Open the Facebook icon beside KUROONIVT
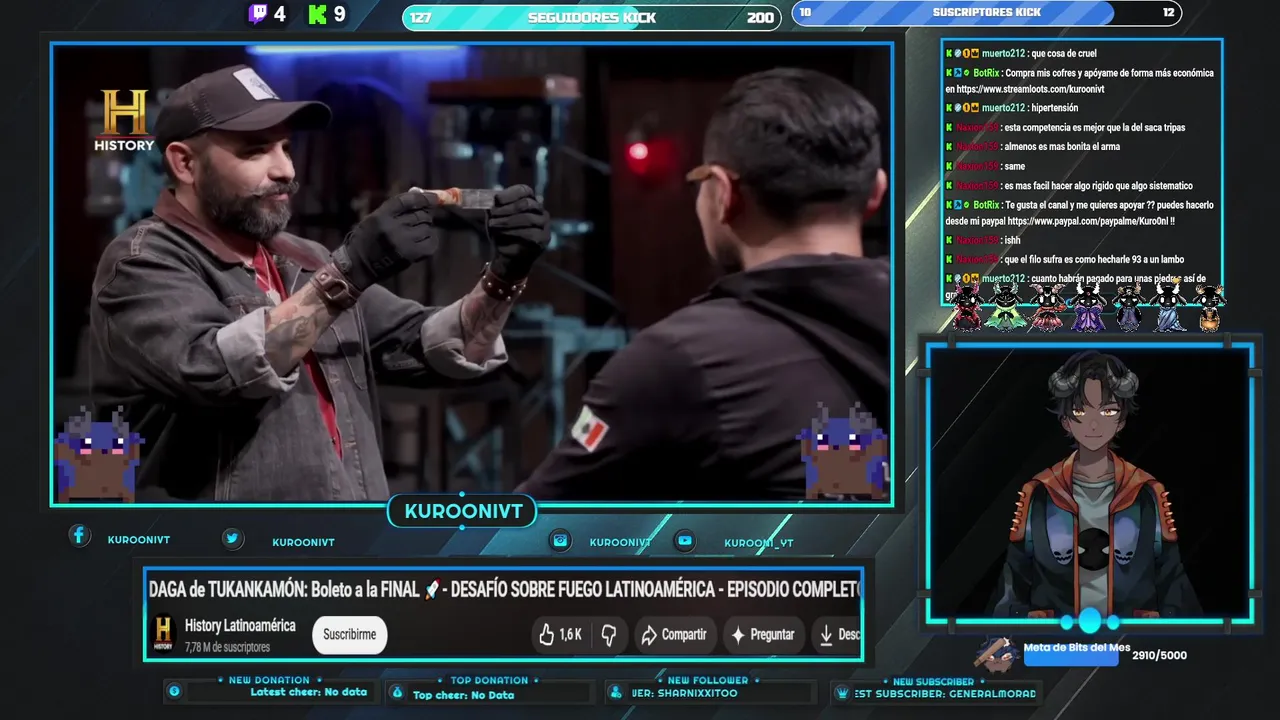This screenshot has height=720, width=1280. (79, 535)
